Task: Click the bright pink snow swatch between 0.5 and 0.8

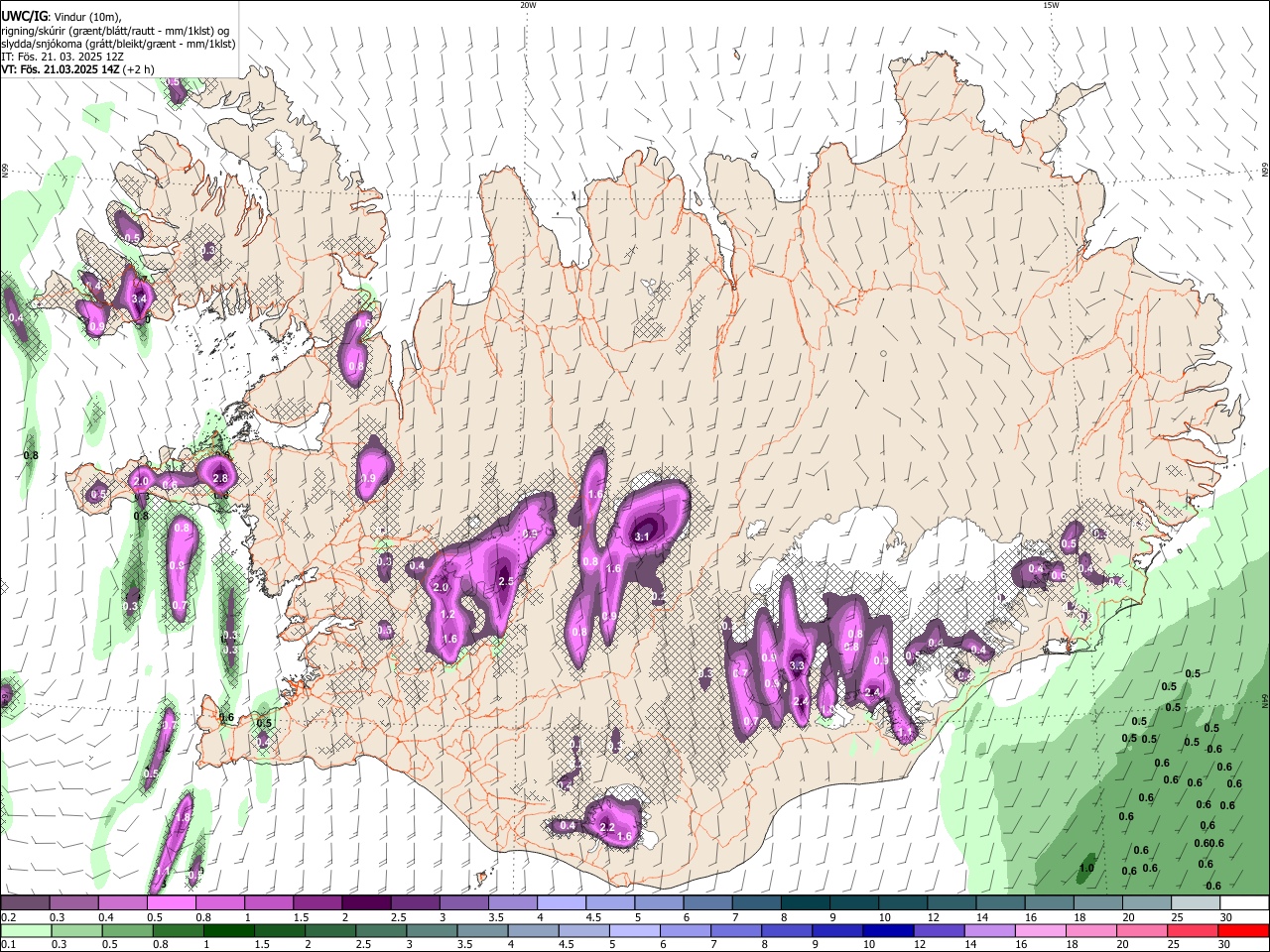Action: point(171,903)
